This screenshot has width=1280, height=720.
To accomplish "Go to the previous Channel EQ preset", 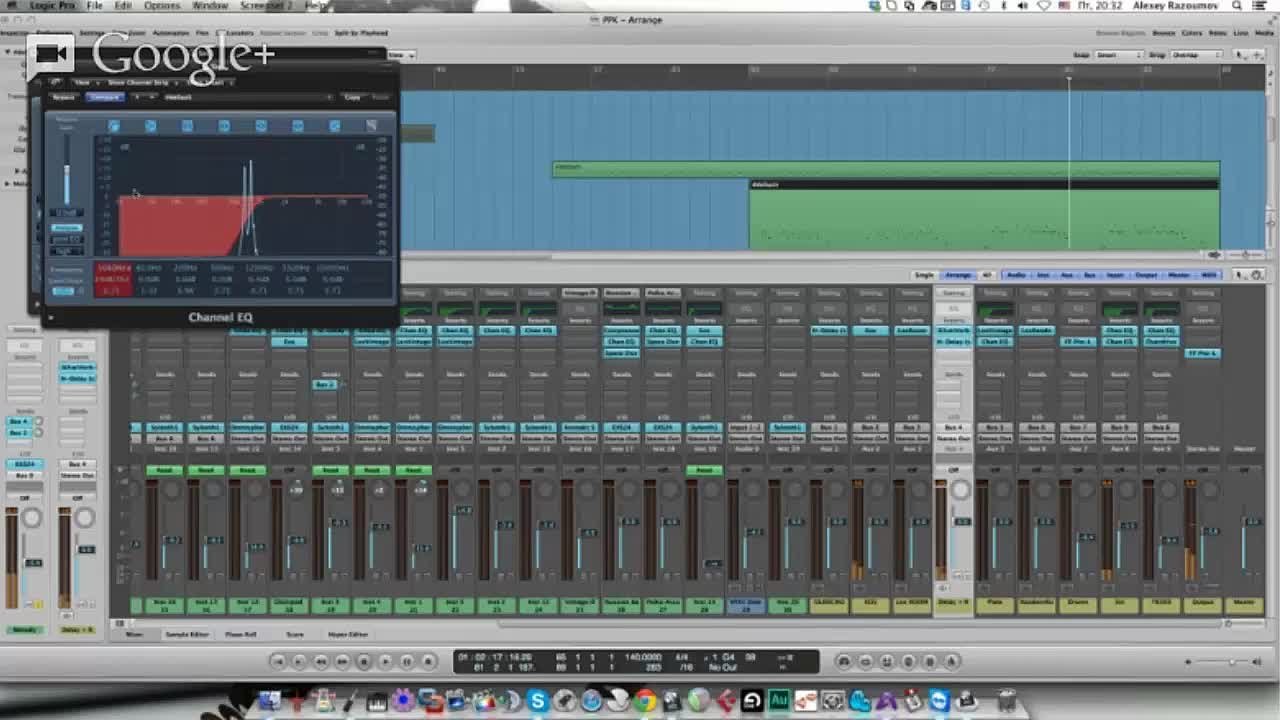I will tap(137, 97).
